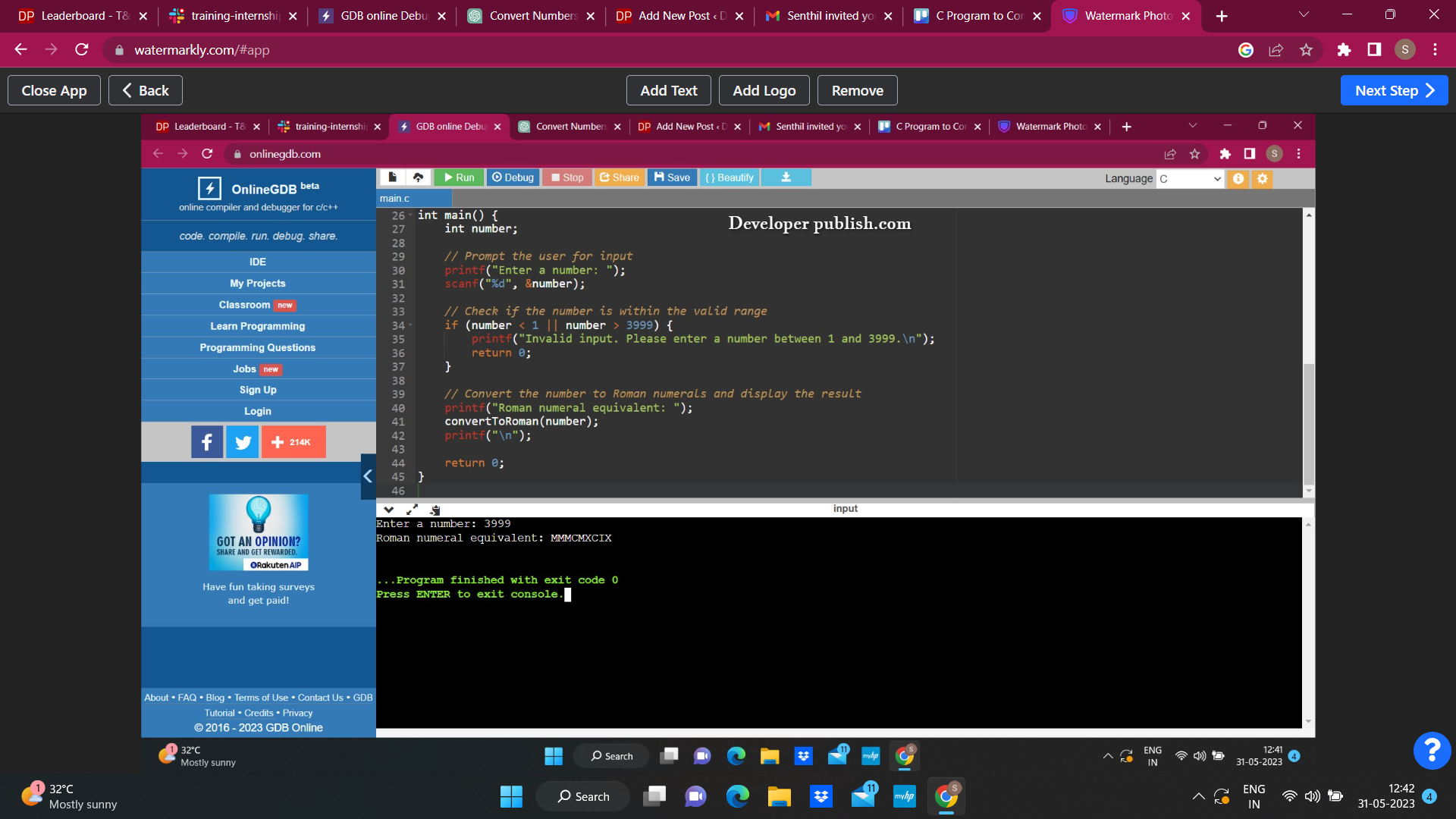Image resolution: width=1456 pixels, height=819 pixels.
Task: Click the download/export code icon
Action: coord(786,178)
